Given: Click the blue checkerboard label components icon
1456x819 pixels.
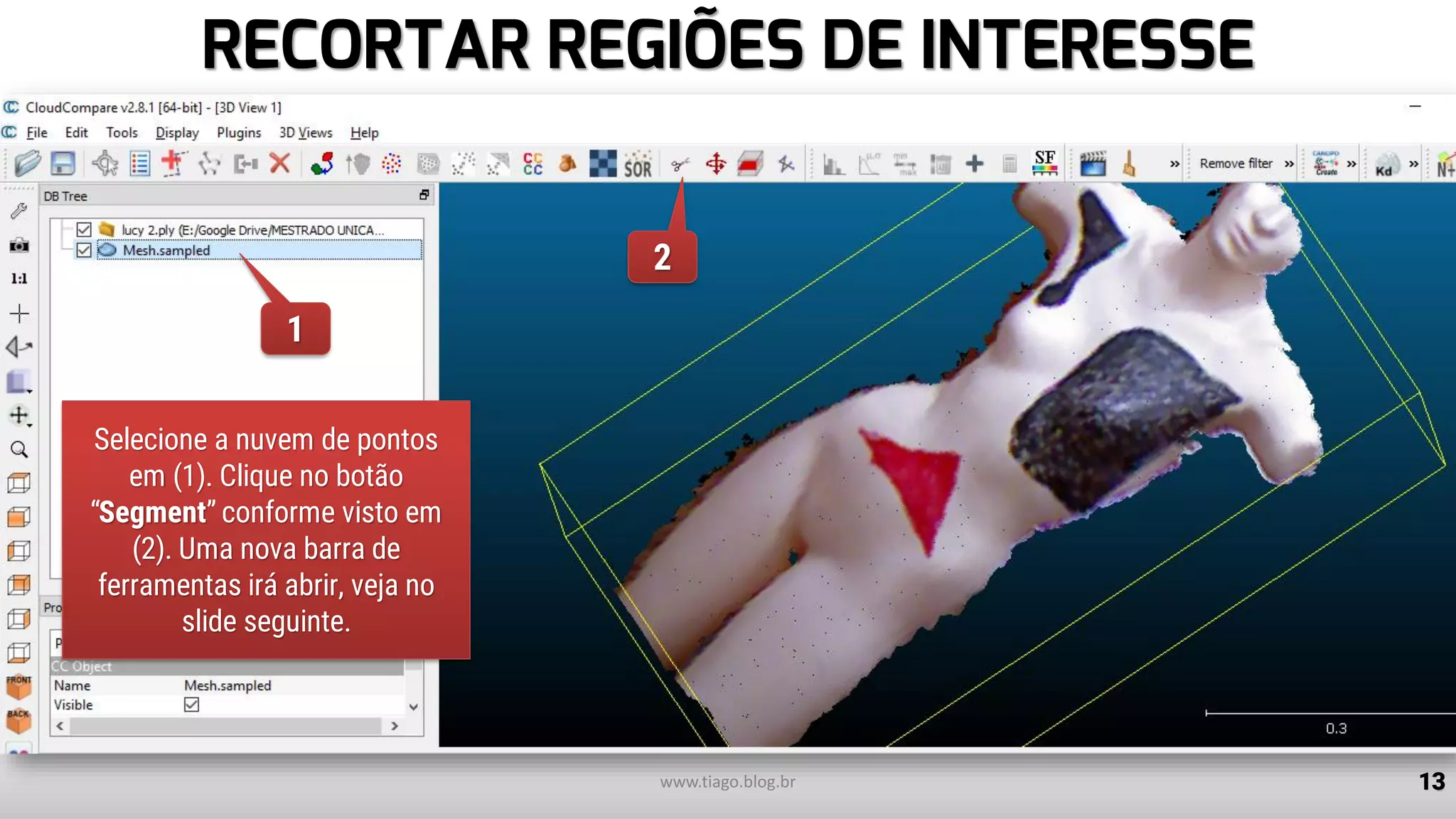Looking at the screenshot, I should point(603,164).
